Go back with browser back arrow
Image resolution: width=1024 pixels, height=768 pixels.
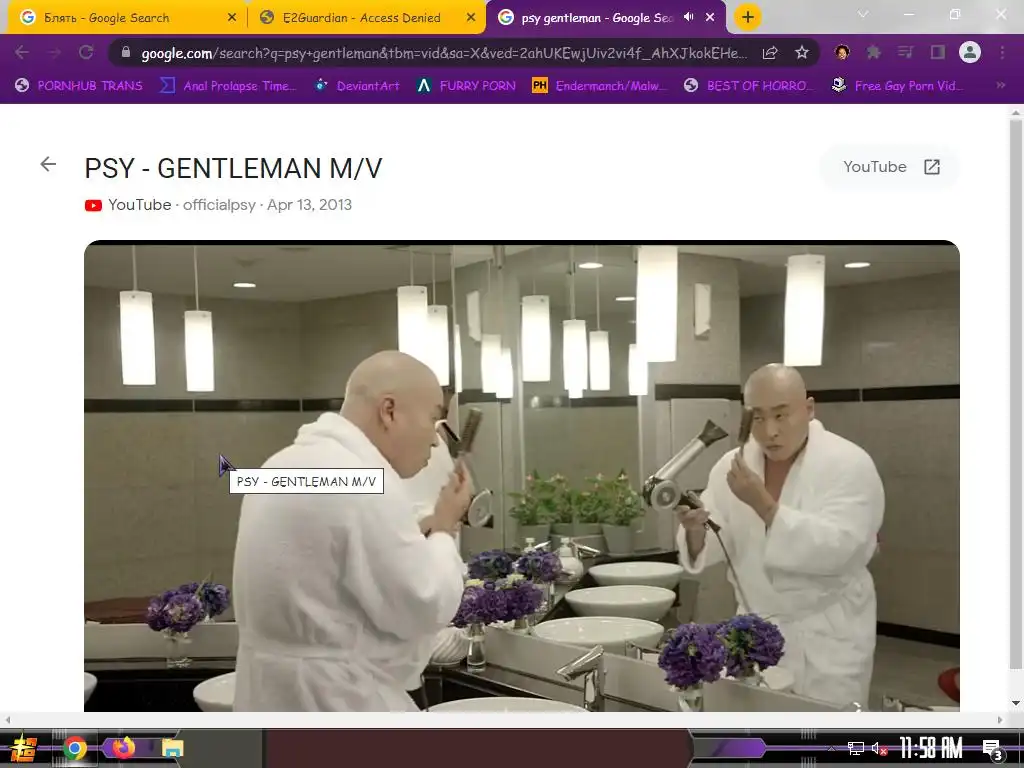22,52
